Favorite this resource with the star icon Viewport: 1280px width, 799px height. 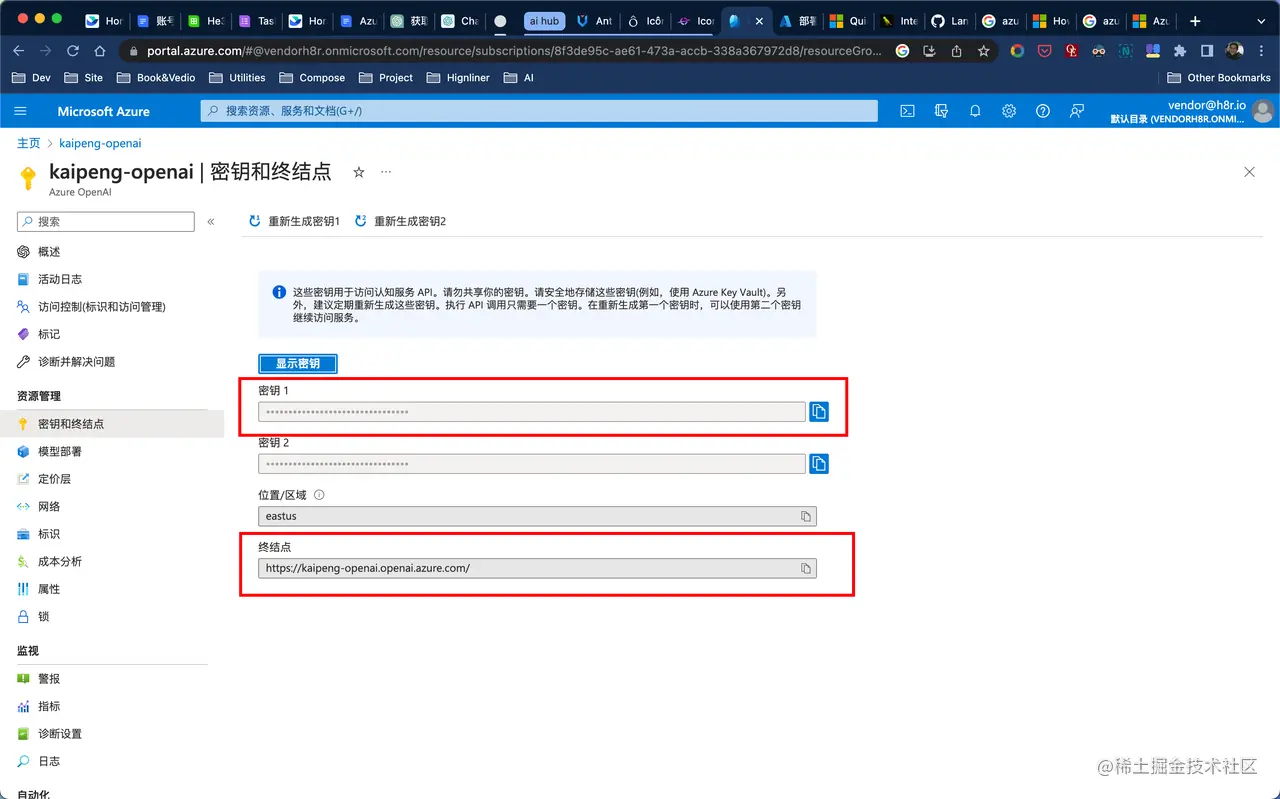pyautogui.click(x=359, y=172)
